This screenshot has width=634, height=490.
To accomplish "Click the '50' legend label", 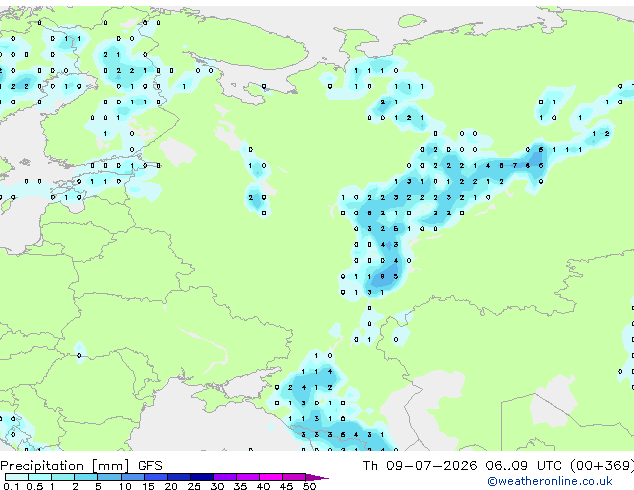I will pos(309,486).
